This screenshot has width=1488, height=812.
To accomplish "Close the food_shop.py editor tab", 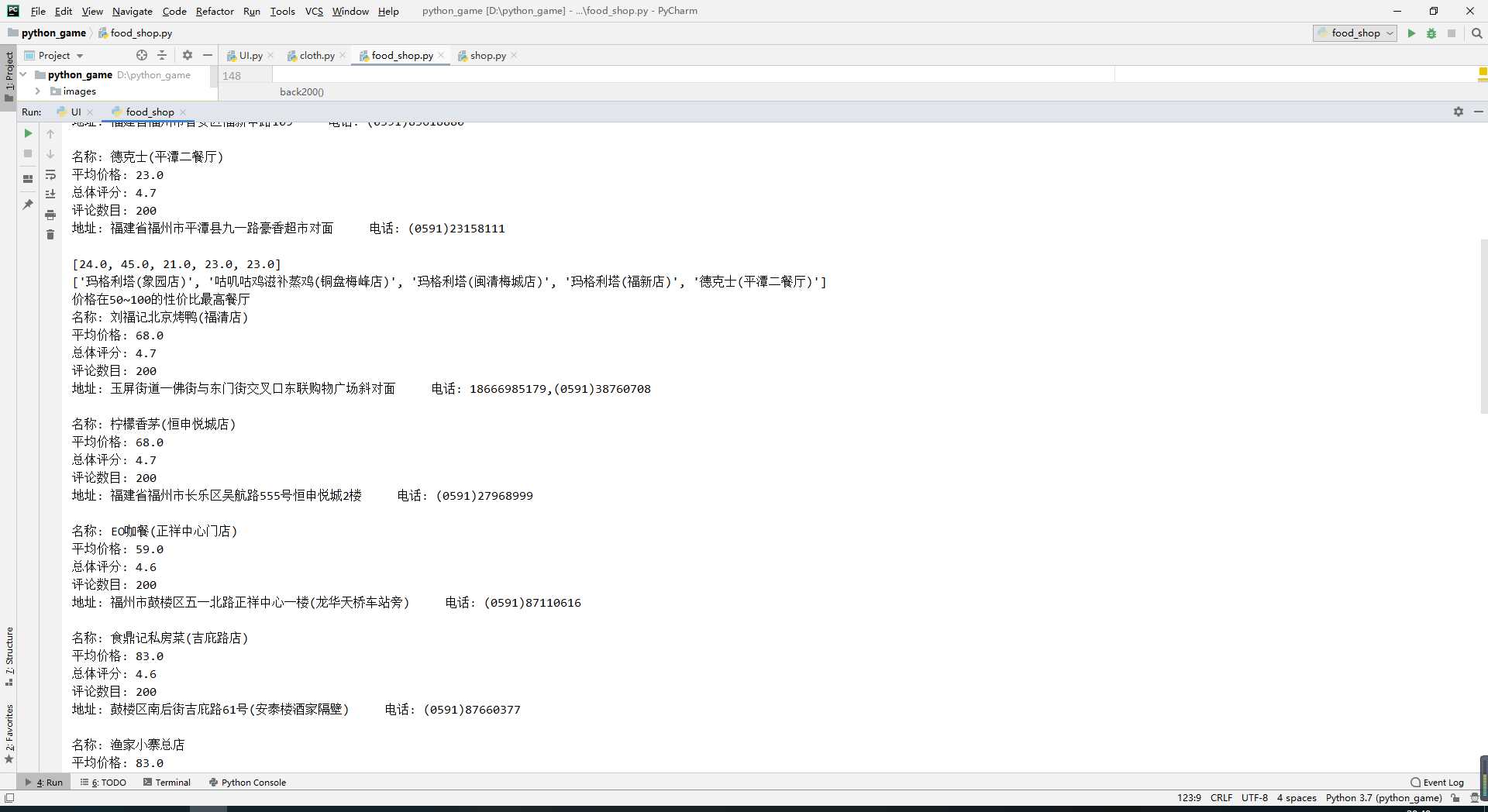I will click(x=441, y=56).
